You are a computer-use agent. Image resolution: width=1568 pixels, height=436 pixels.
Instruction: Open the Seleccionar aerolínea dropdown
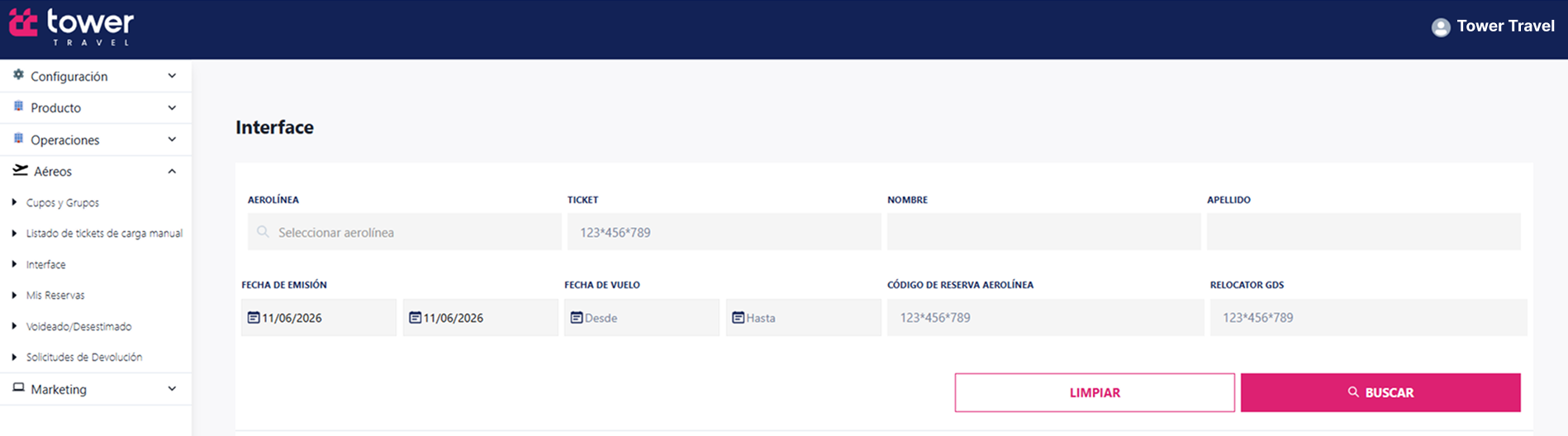tap(405, 232)
